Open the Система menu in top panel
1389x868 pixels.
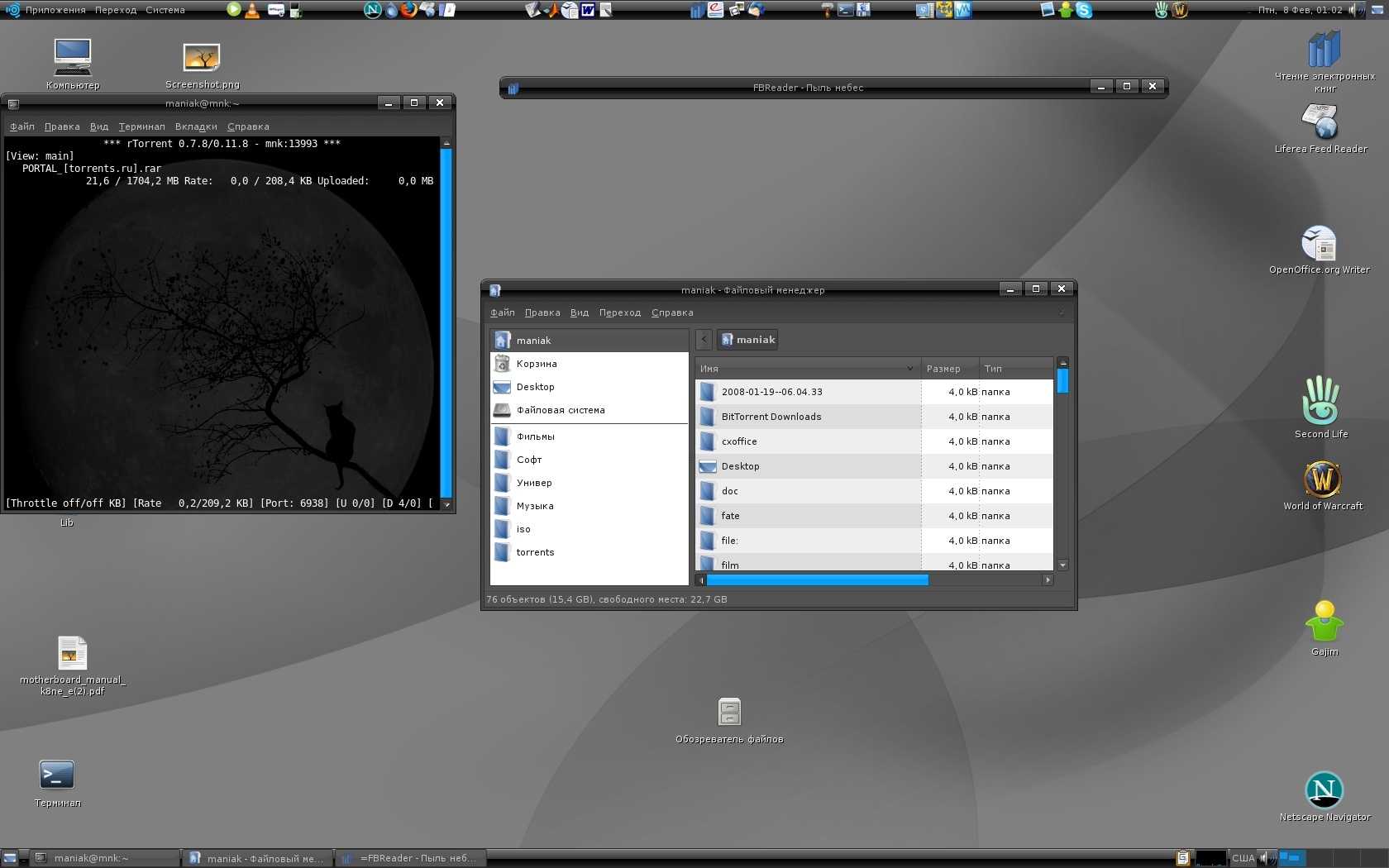tap(165, 10)
